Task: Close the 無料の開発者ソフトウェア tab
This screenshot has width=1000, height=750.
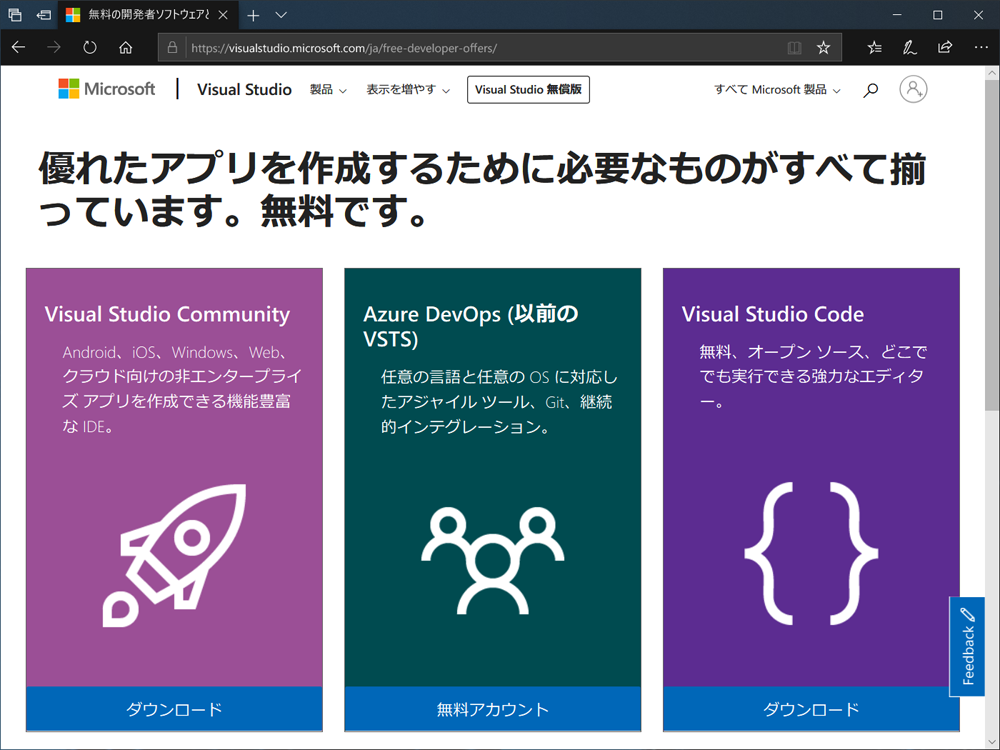Action: tap(223, 15)
